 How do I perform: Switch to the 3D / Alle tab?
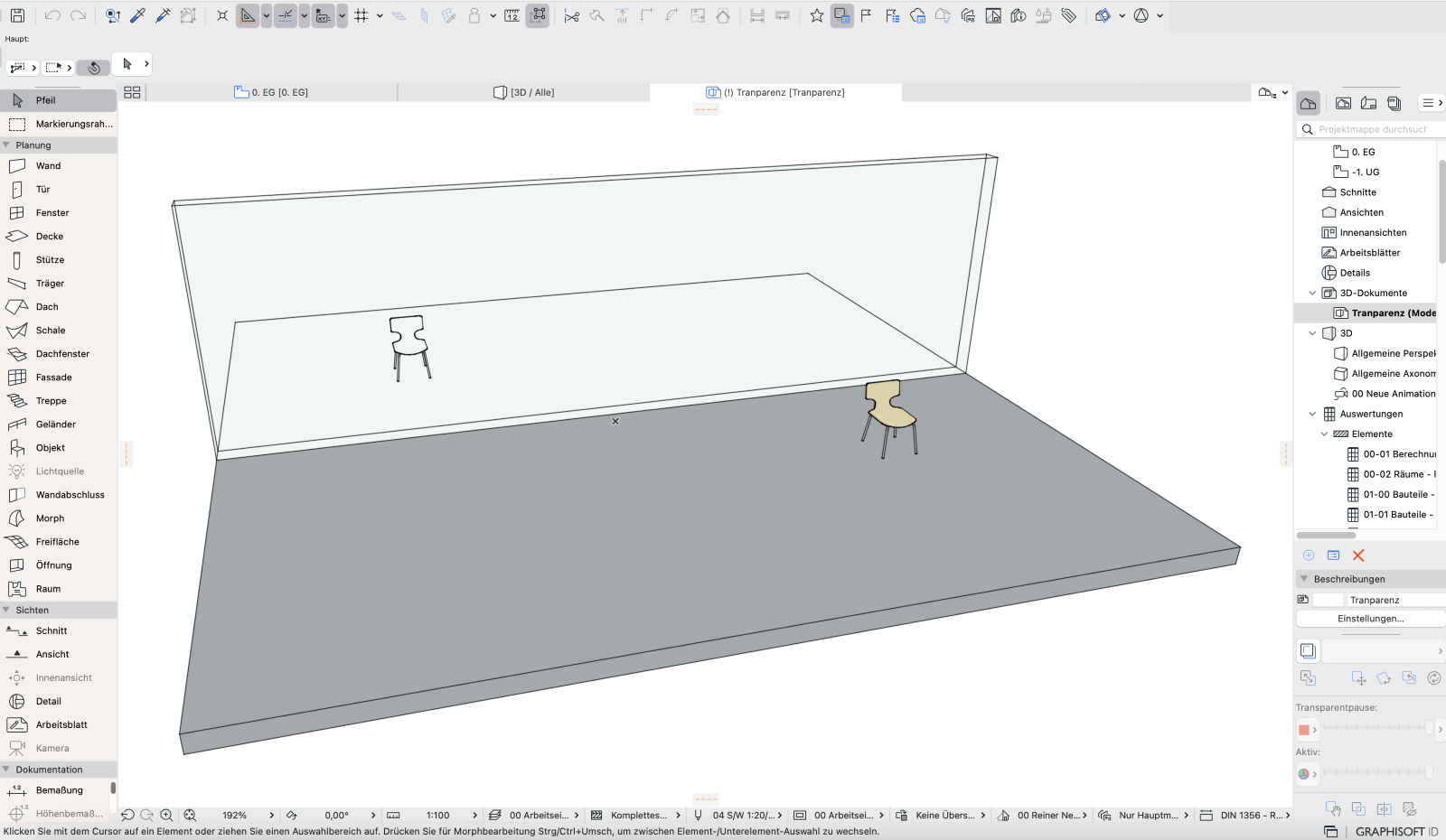(x=524, y=92)
